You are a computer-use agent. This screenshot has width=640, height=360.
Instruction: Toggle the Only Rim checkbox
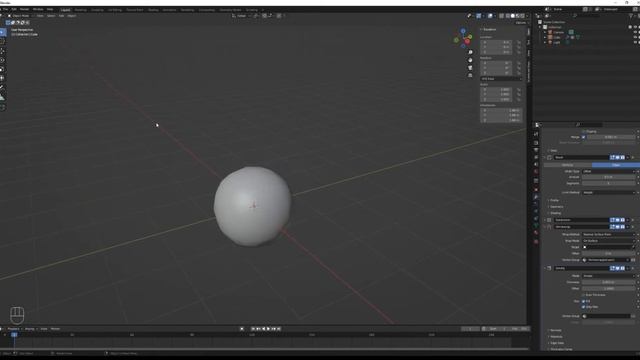584,307
